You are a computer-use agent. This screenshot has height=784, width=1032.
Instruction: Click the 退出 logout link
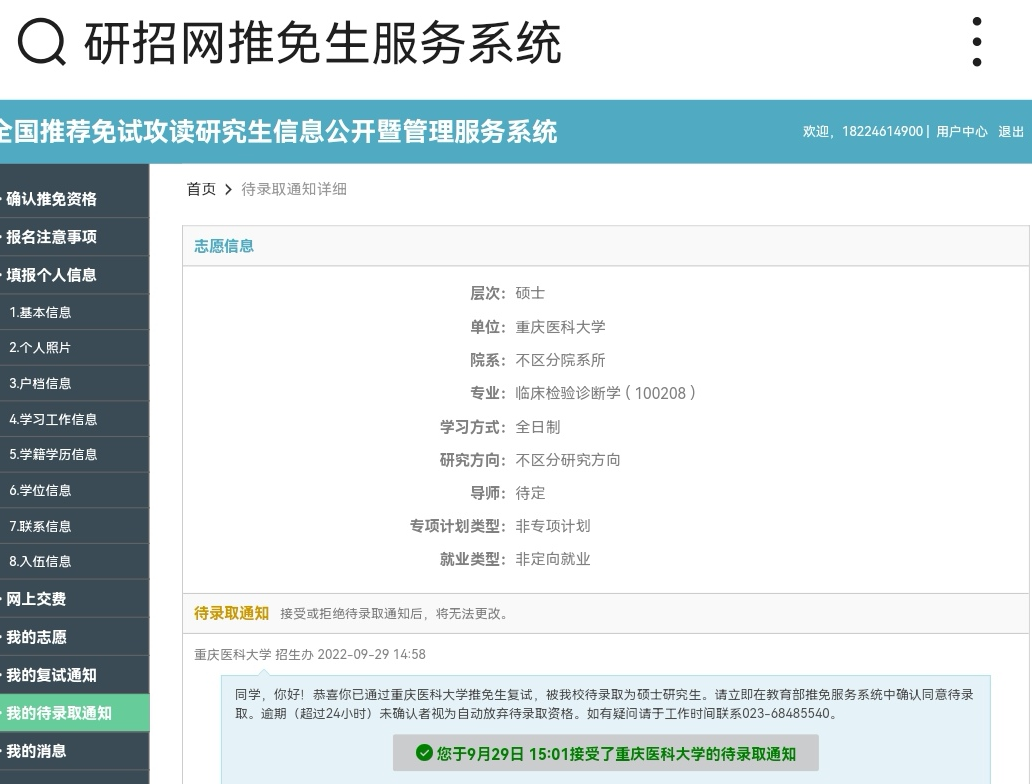(1010, 132)
